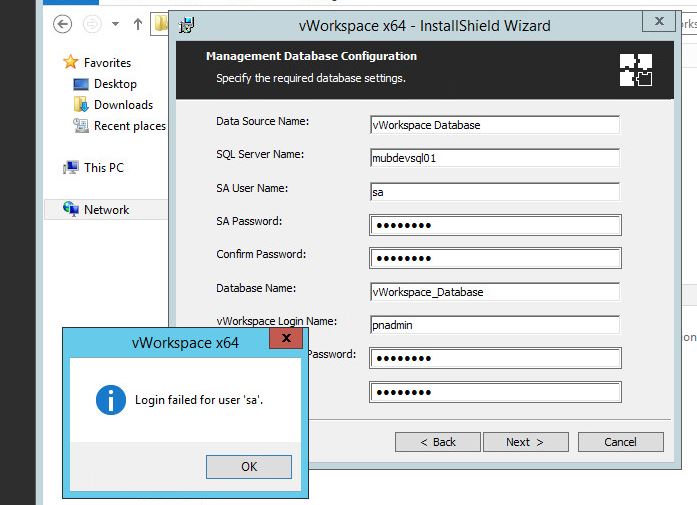
Task: Click the Next button in the wizard
Action: (525, 442)
